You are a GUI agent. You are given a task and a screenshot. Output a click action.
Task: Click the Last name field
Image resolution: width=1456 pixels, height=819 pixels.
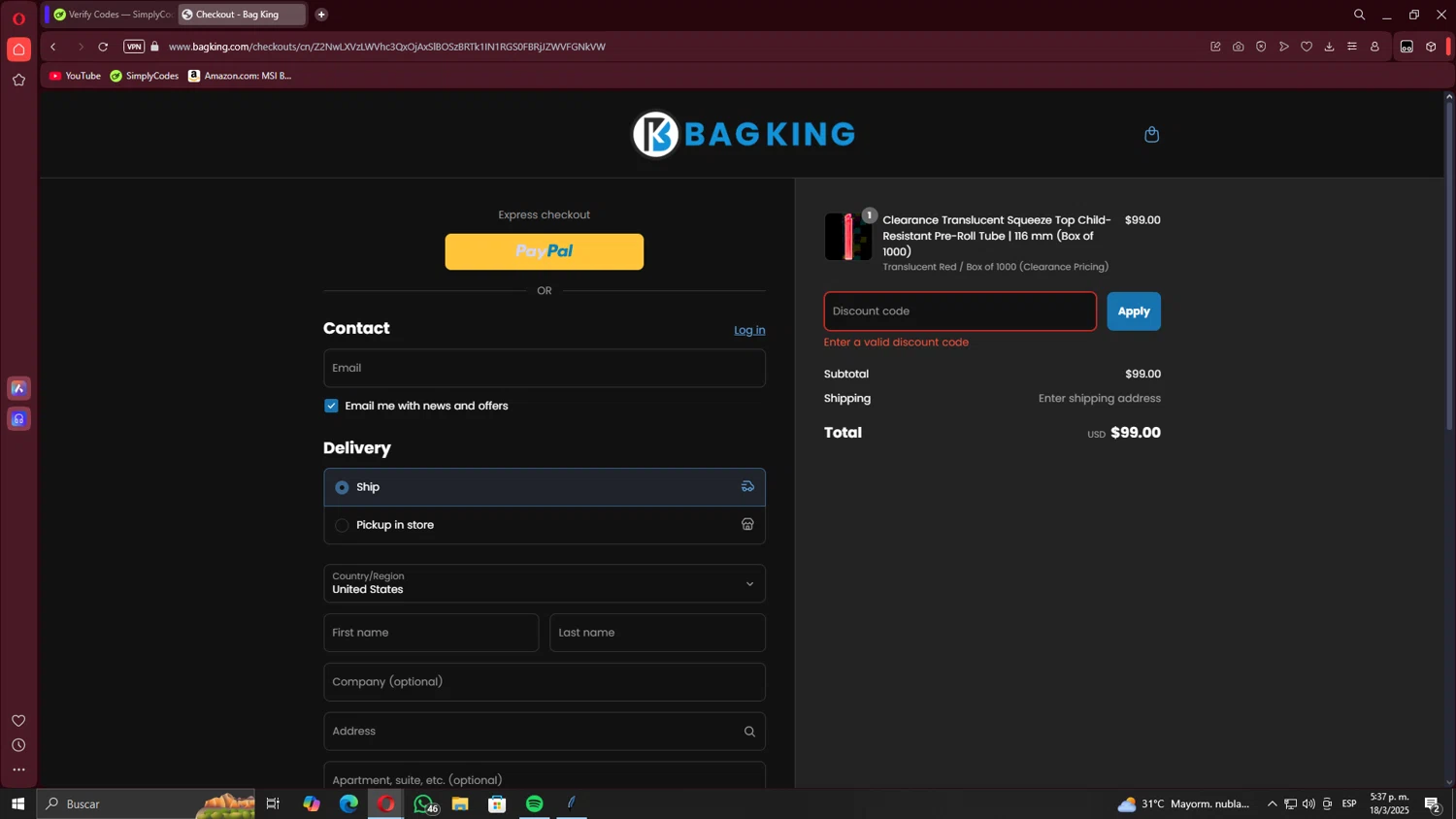click(x=658, y=633)
